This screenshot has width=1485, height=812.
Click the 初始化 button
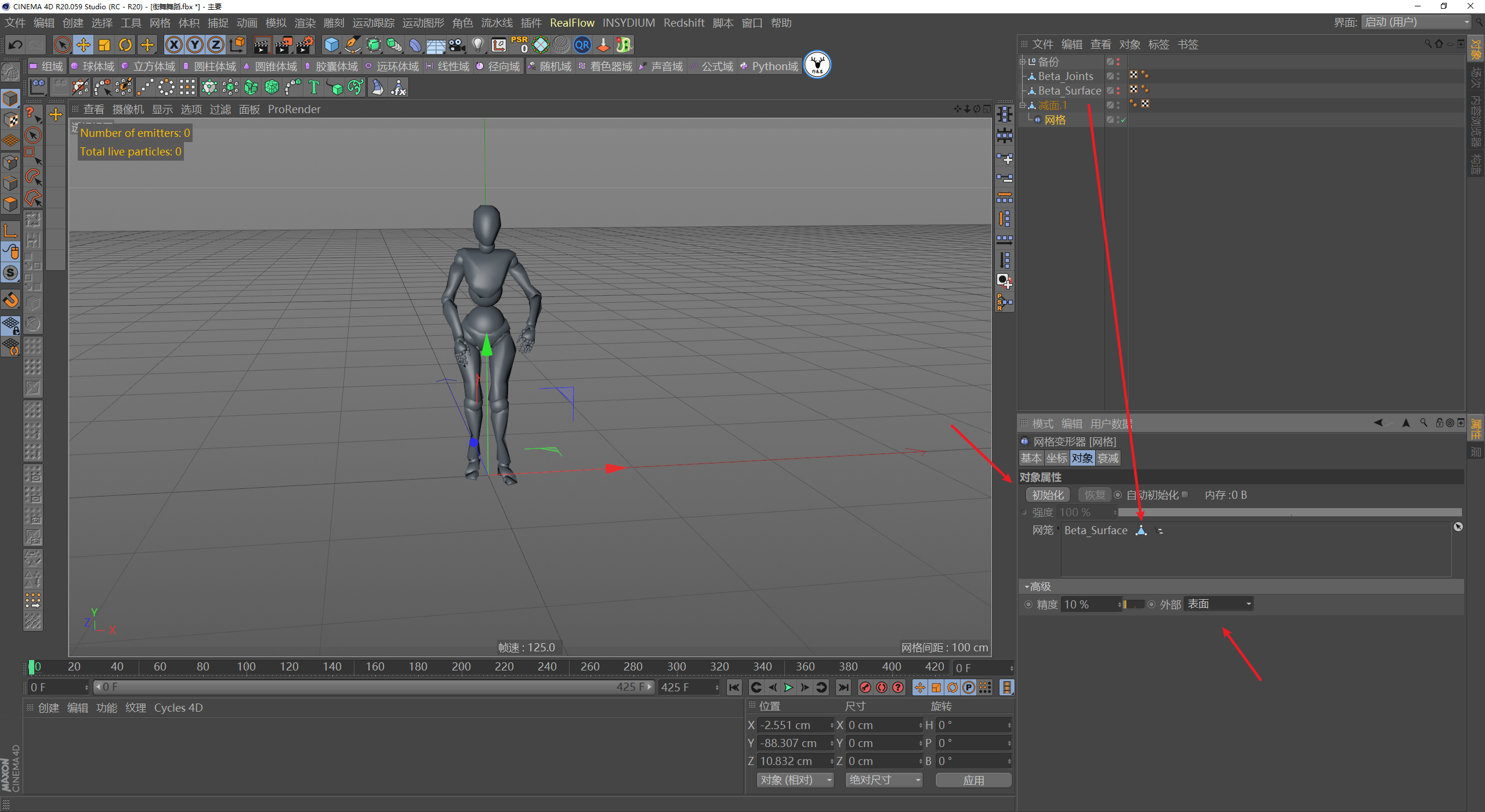pyautogui.click(x=1048, y=495)
